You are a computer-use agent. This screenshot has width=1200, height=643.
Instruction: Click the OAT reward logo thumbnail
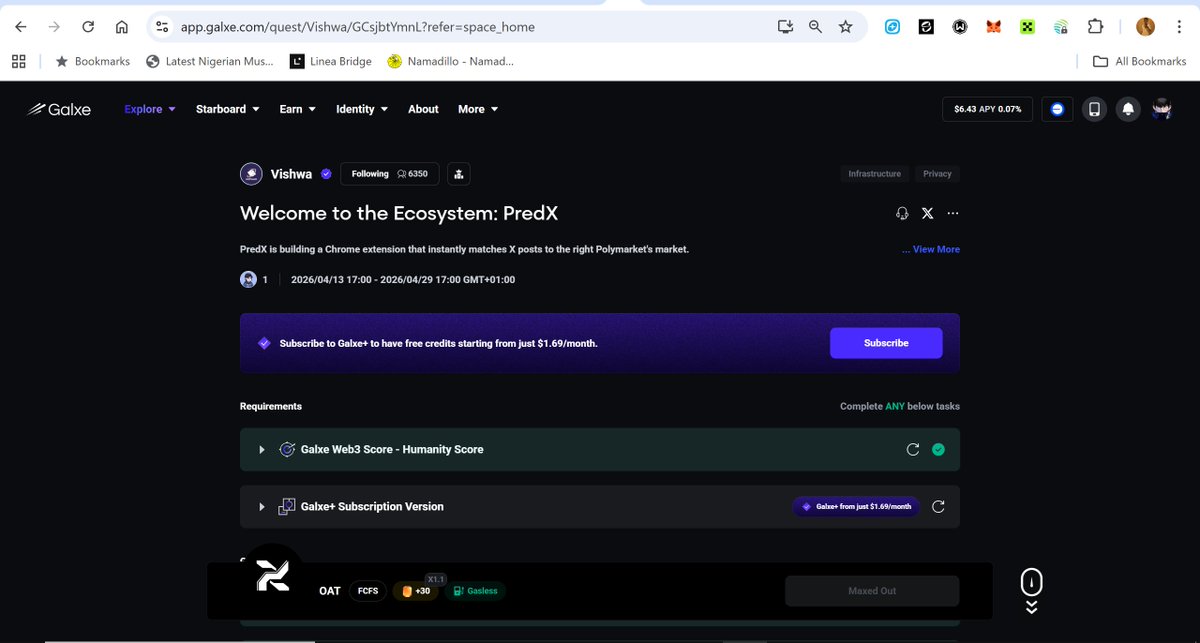(x=273, y=575)
